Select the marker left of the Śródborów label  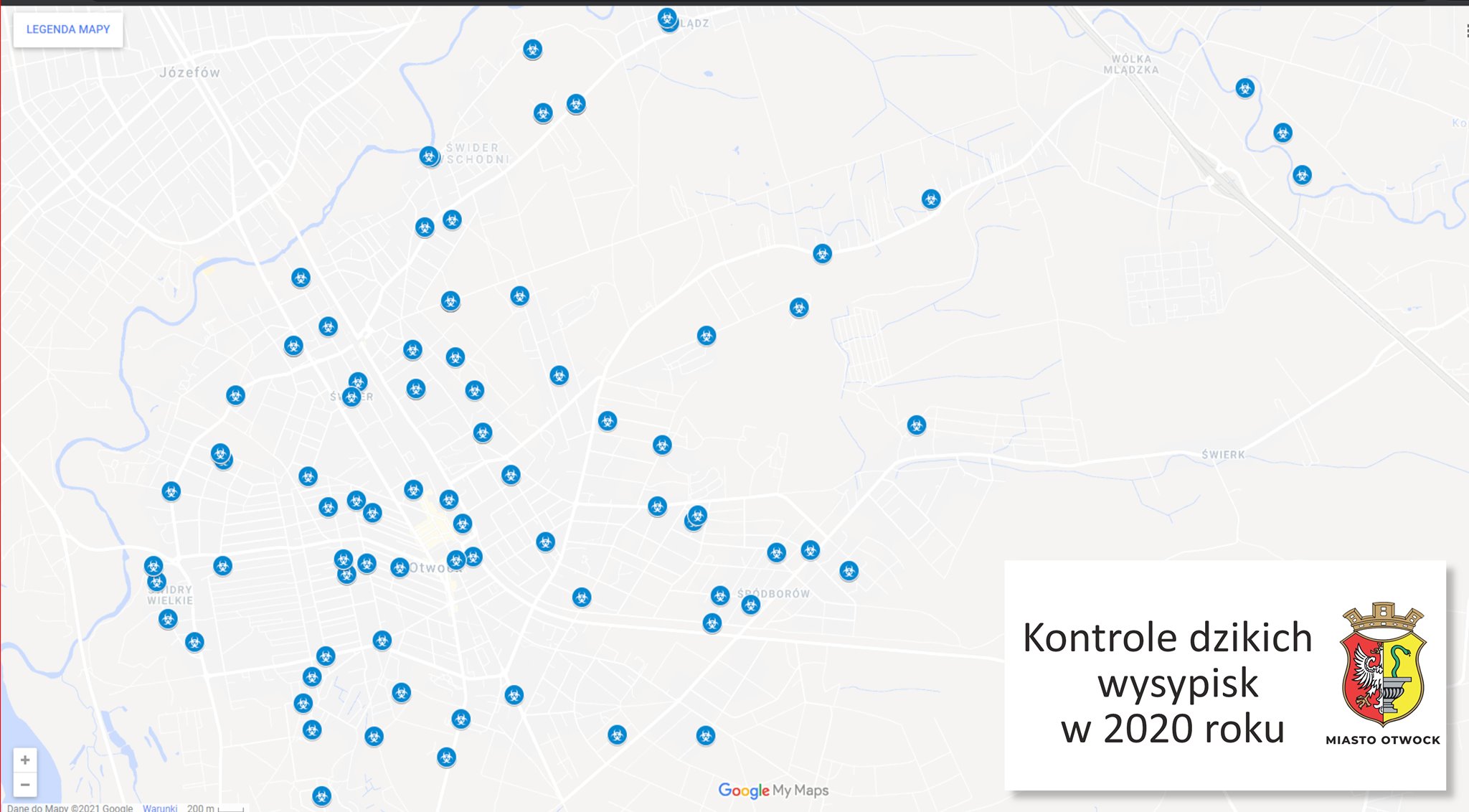pyautogui.click(x=720, y=595)
